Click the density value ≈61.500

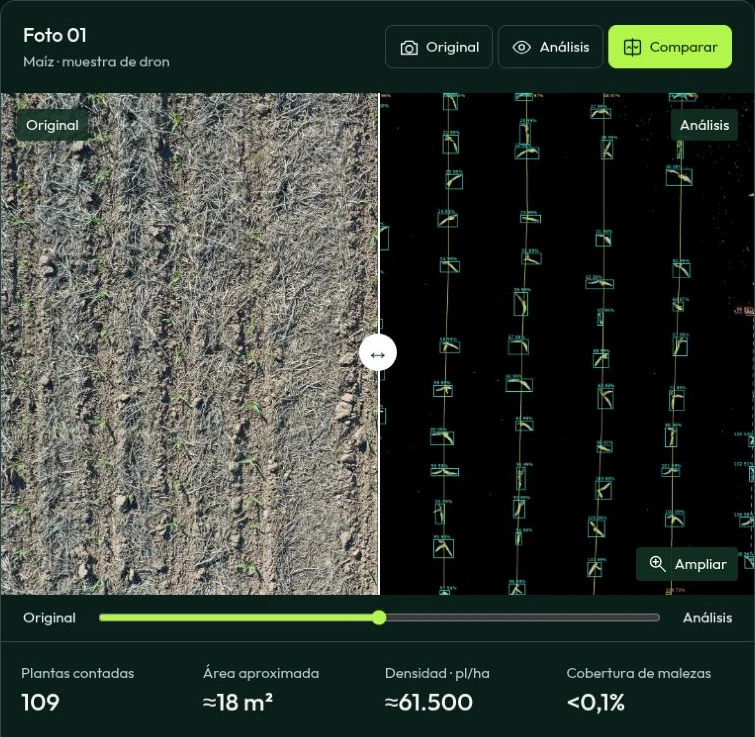429,702
